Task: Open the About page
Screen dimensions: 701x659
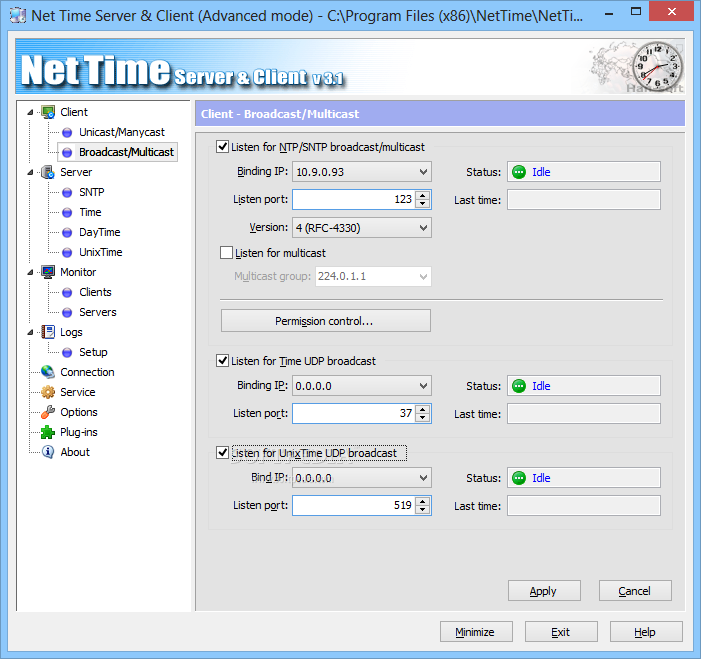Action: [x=75, y=452]
